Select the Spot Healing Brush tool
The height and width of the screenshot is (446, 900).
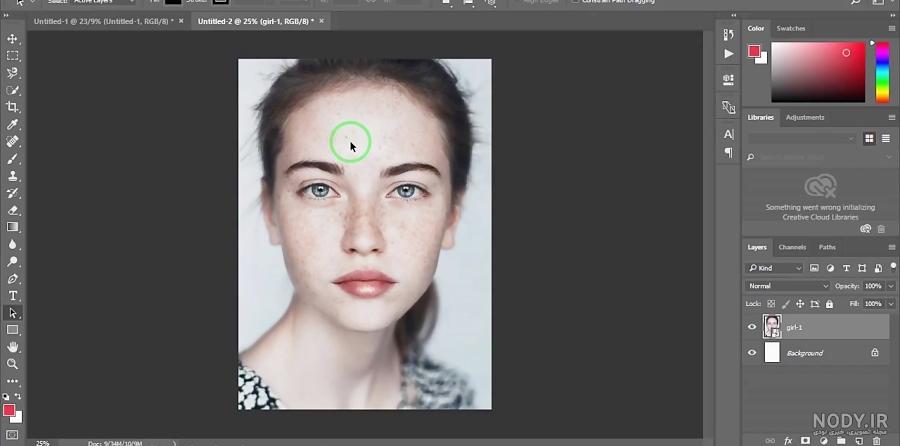coord(12,141)
